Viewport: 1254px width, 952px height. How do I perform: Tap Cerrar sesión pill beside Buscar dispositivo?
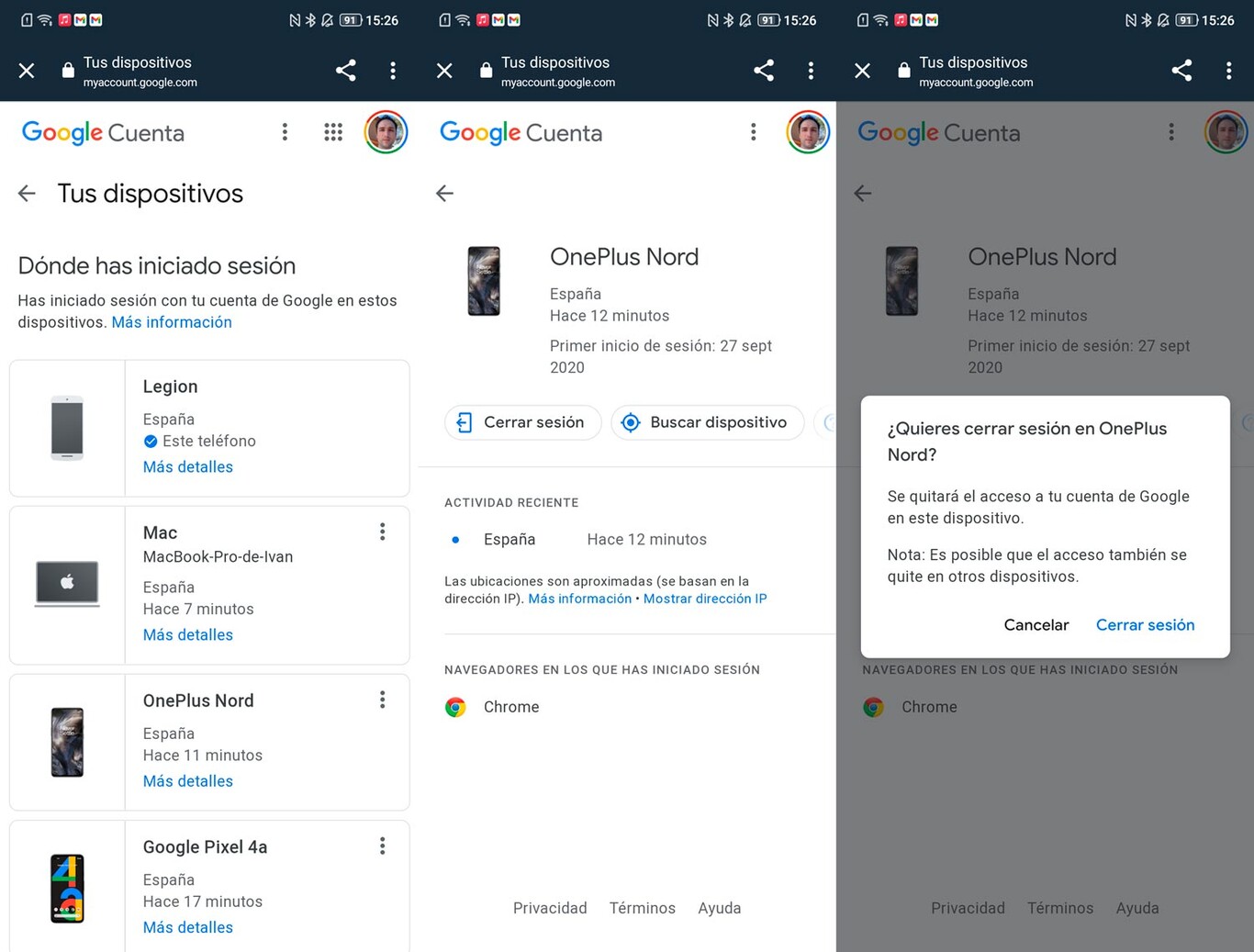[522, 422]
